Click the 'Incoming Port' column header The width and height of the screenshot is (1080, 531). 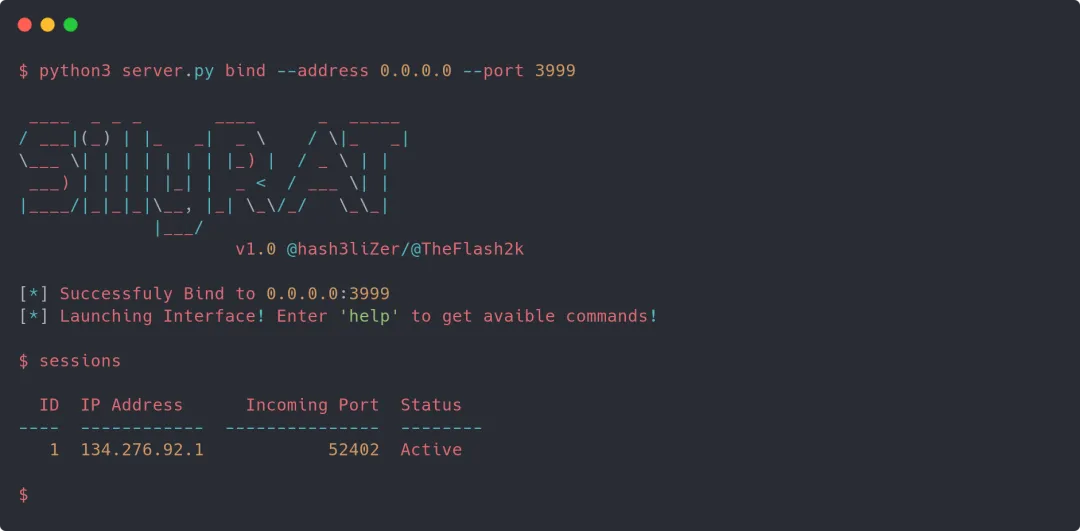(x=312, y=405)
